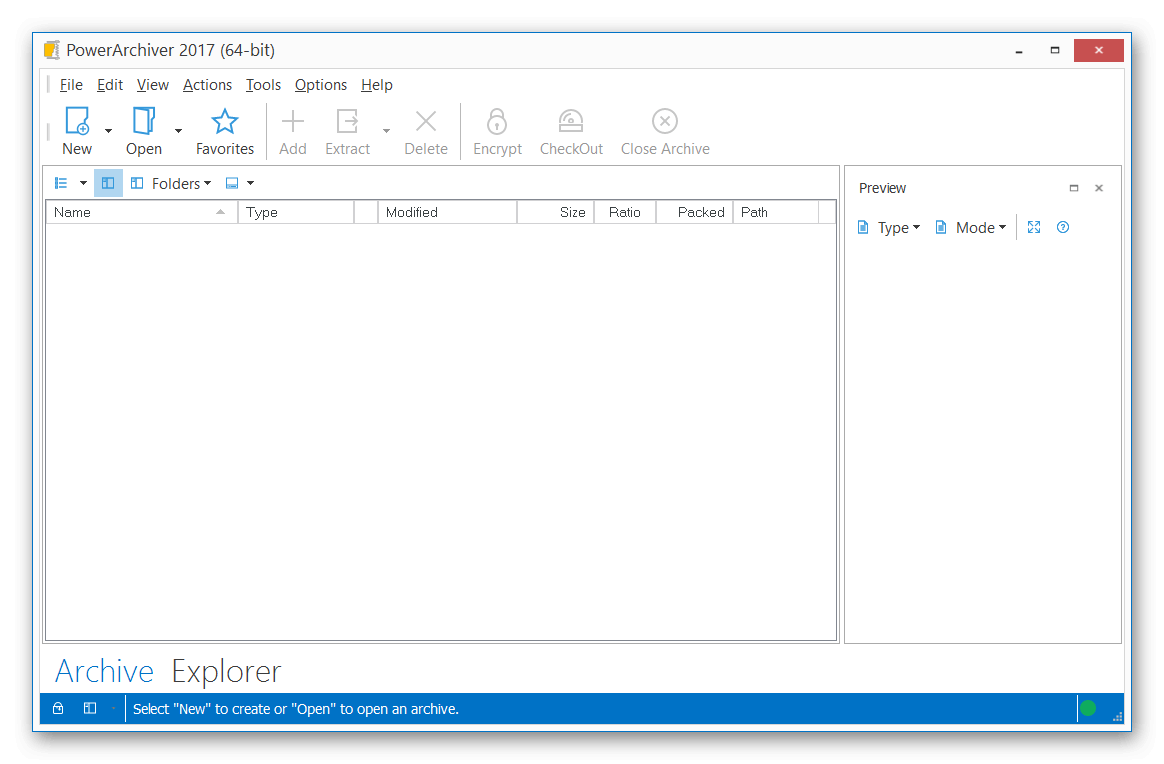The height and width of the screenshot is (764, 1164).
Task: Click the green status indicator circle
Action: pos(1088,709)
